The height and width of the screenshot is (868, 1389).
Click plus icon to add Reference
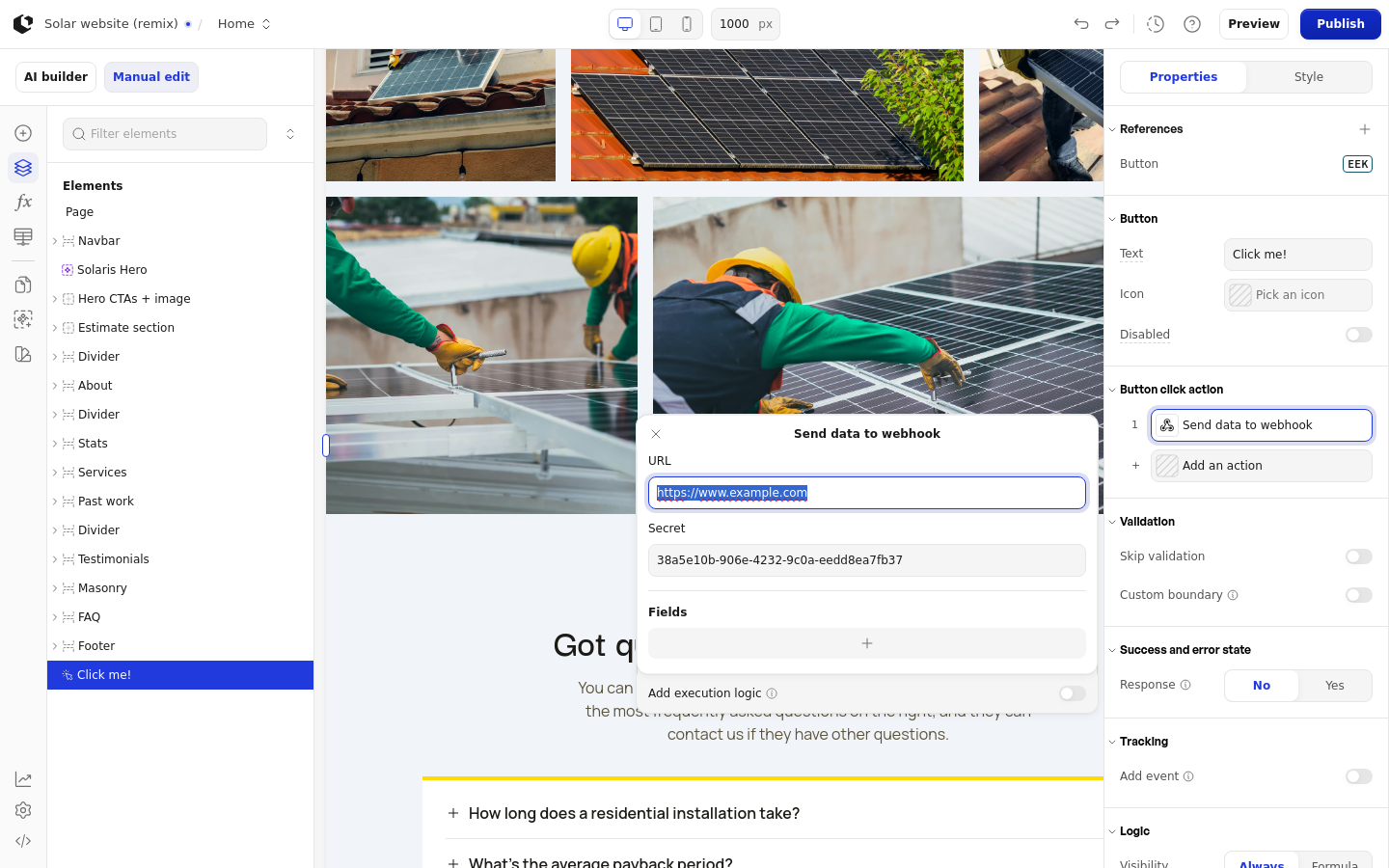[x=1365, y=129]
